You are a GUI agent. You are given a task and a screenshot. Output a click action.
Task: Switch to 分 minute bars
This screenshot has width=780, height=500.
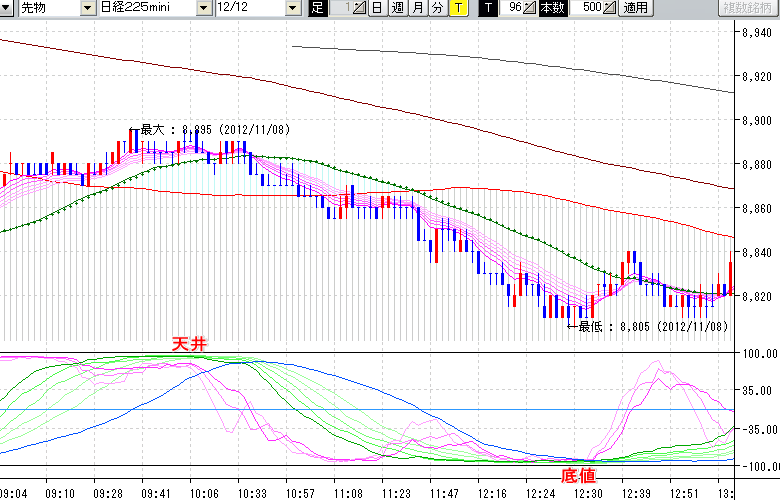(x=437, y=8)
